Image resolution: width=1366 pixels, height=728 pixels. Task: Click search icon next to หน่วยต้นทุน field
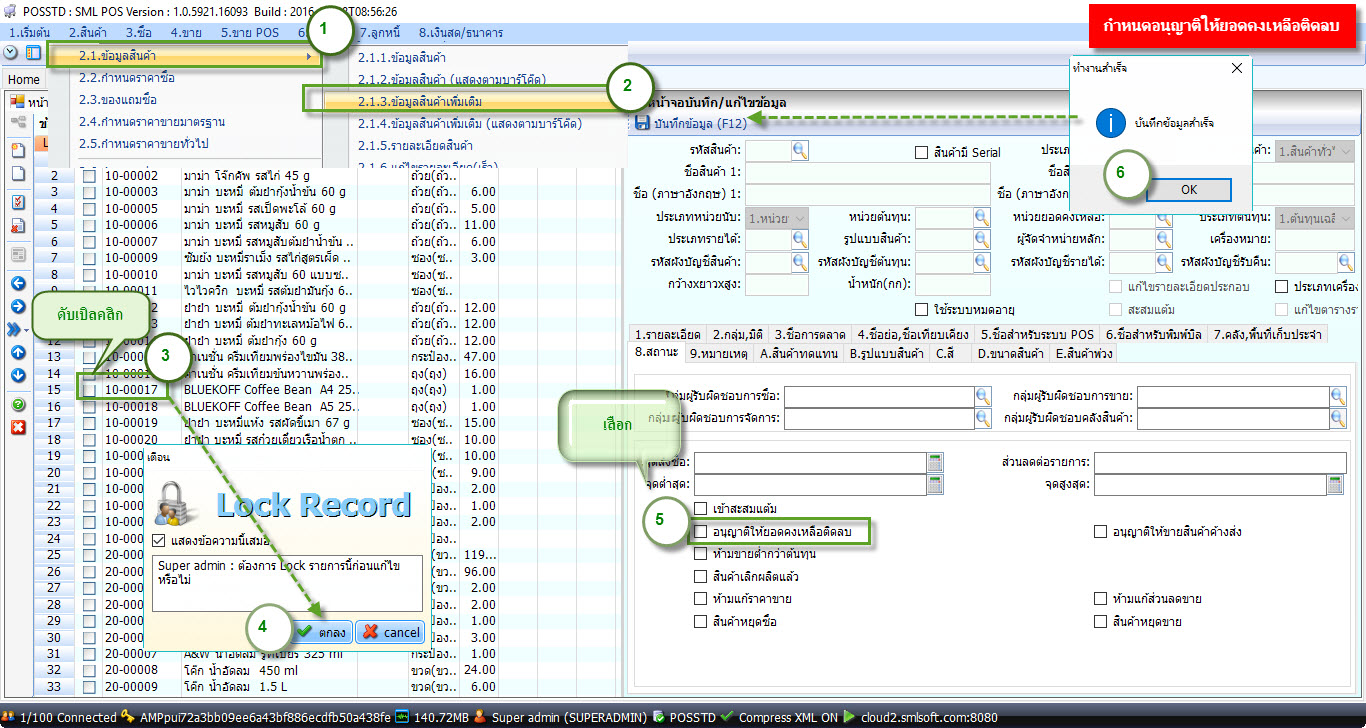(982, 217)
